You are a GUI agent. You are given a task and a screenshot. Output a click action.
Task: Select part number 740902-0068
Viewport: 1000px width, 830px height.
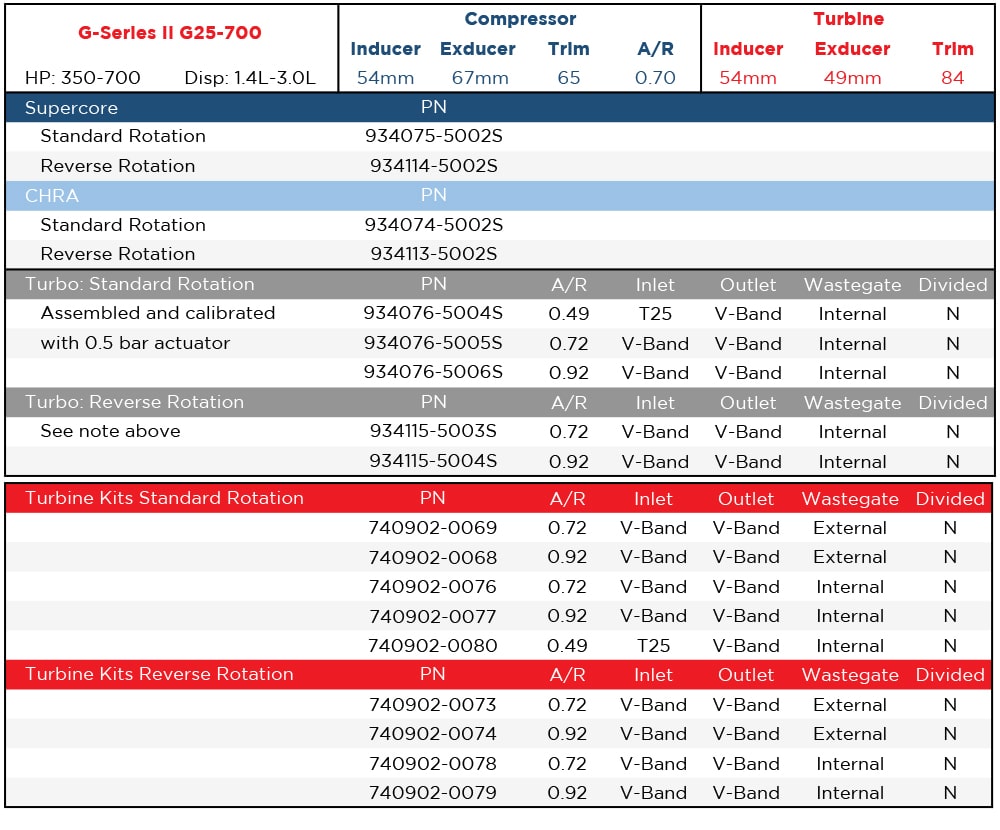[432, 557]
